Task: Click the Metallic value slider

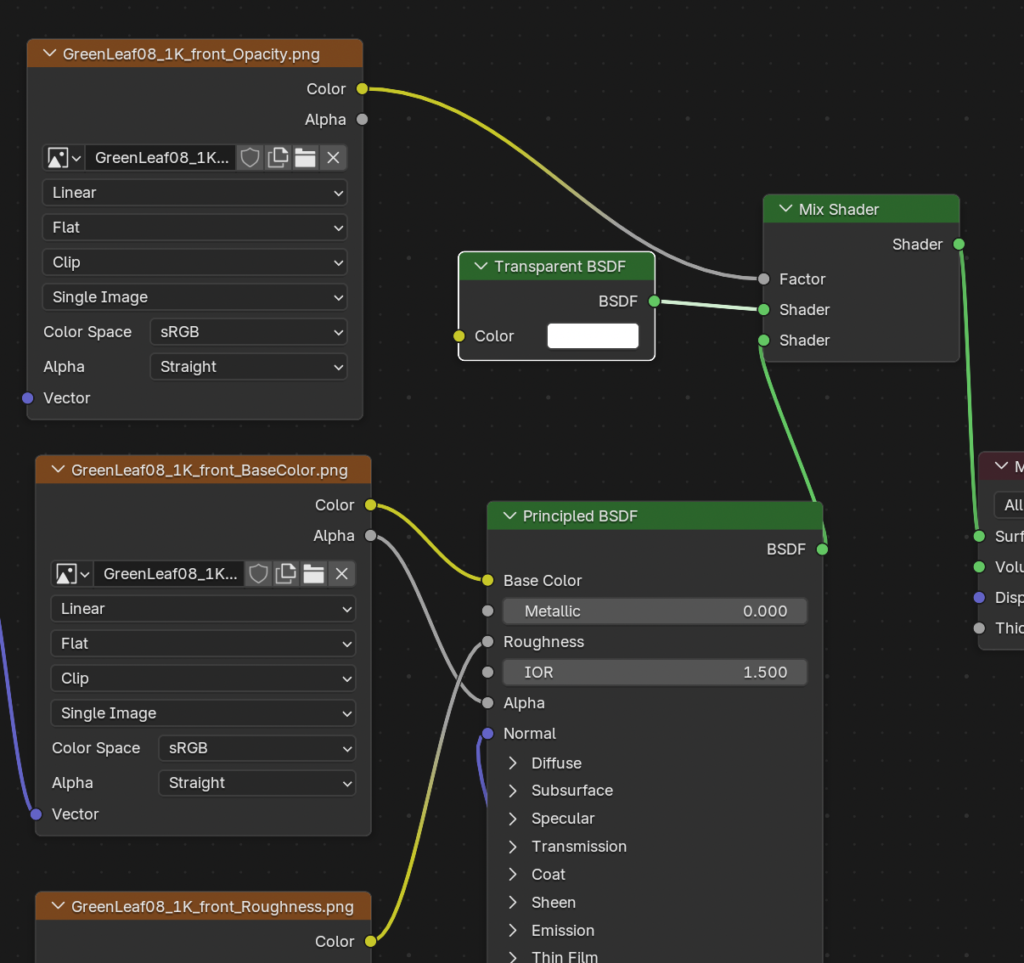Action: click(x=654, y=611)
